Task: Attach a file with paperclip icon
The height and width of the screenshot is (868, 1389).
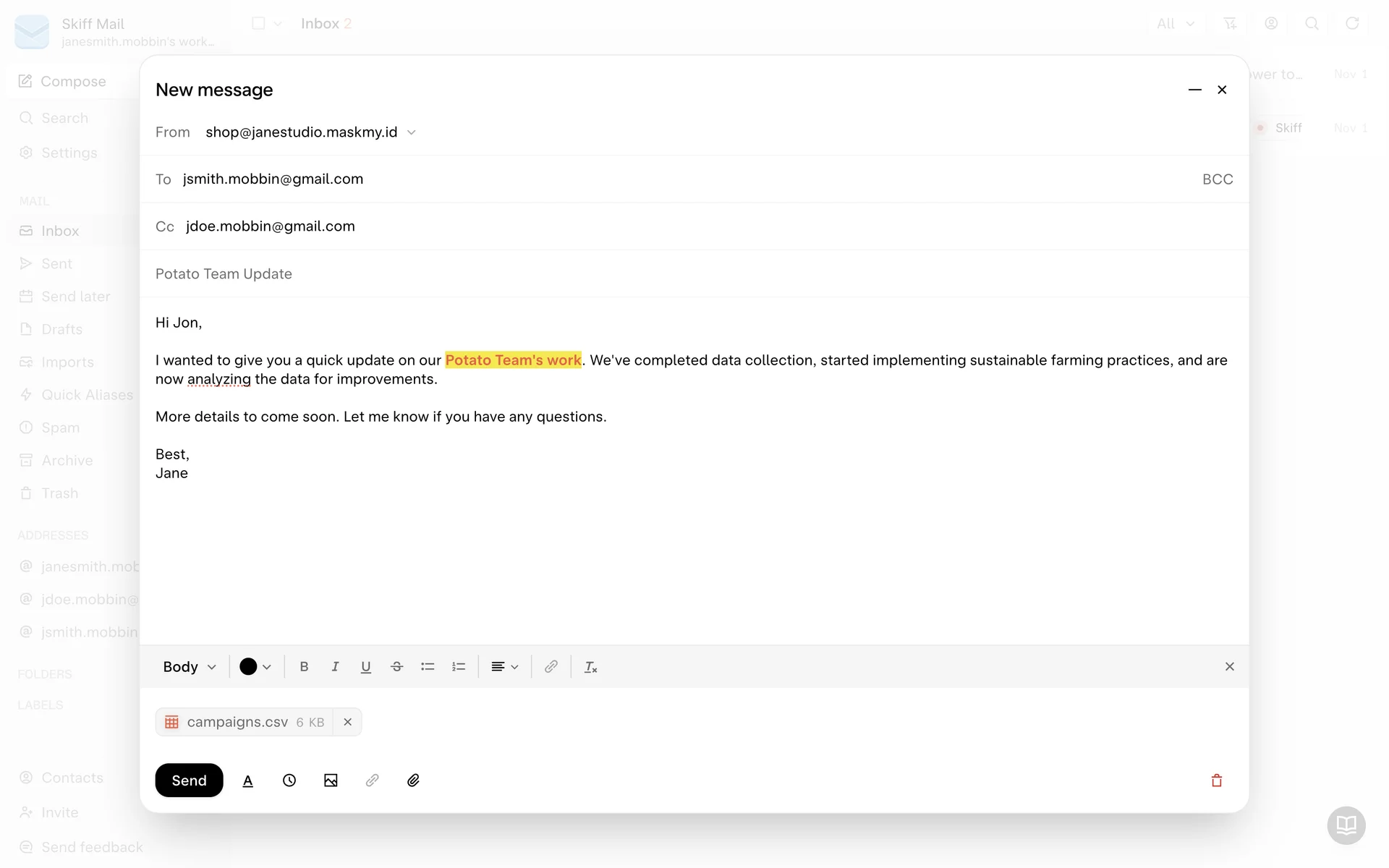Action: [x=413, y=780]
